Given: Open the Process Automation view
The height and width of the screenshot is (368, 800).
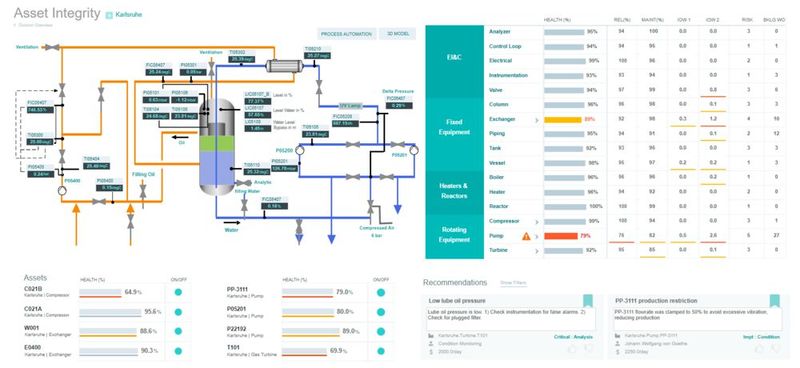Looking at the screenshot, I should [346, 34].
